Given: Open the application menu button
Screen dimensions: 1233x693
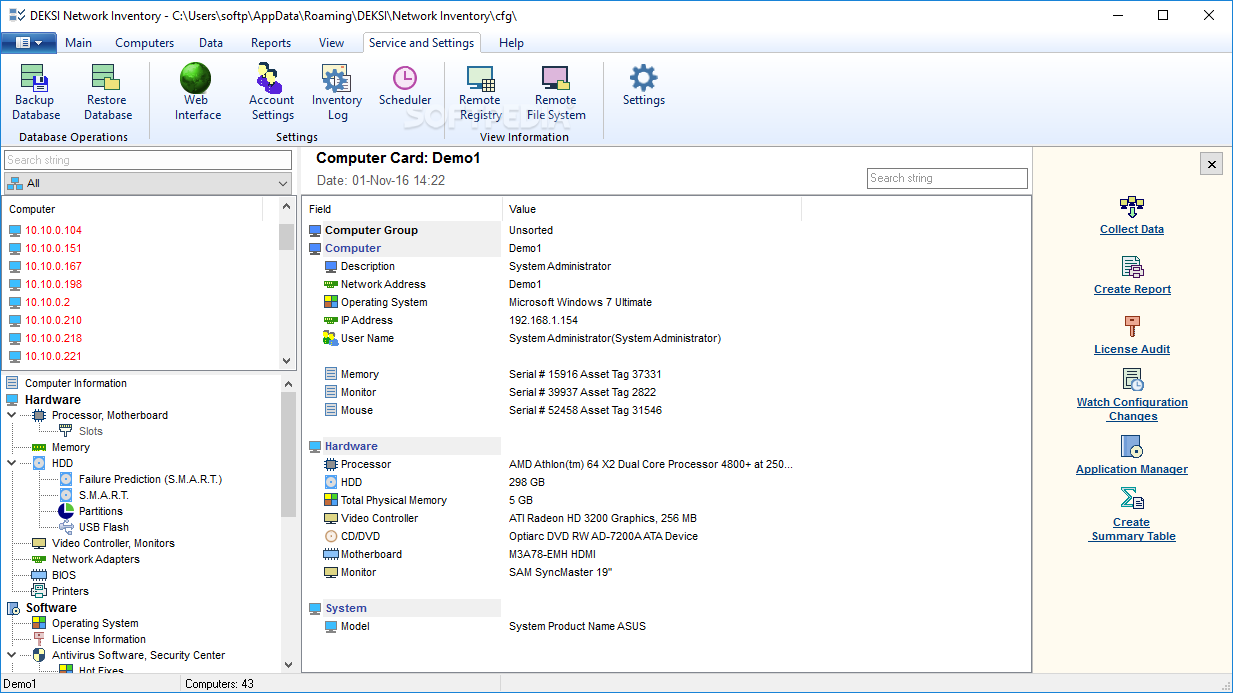Looking at the screenshot, I should [x=28, y=43].
